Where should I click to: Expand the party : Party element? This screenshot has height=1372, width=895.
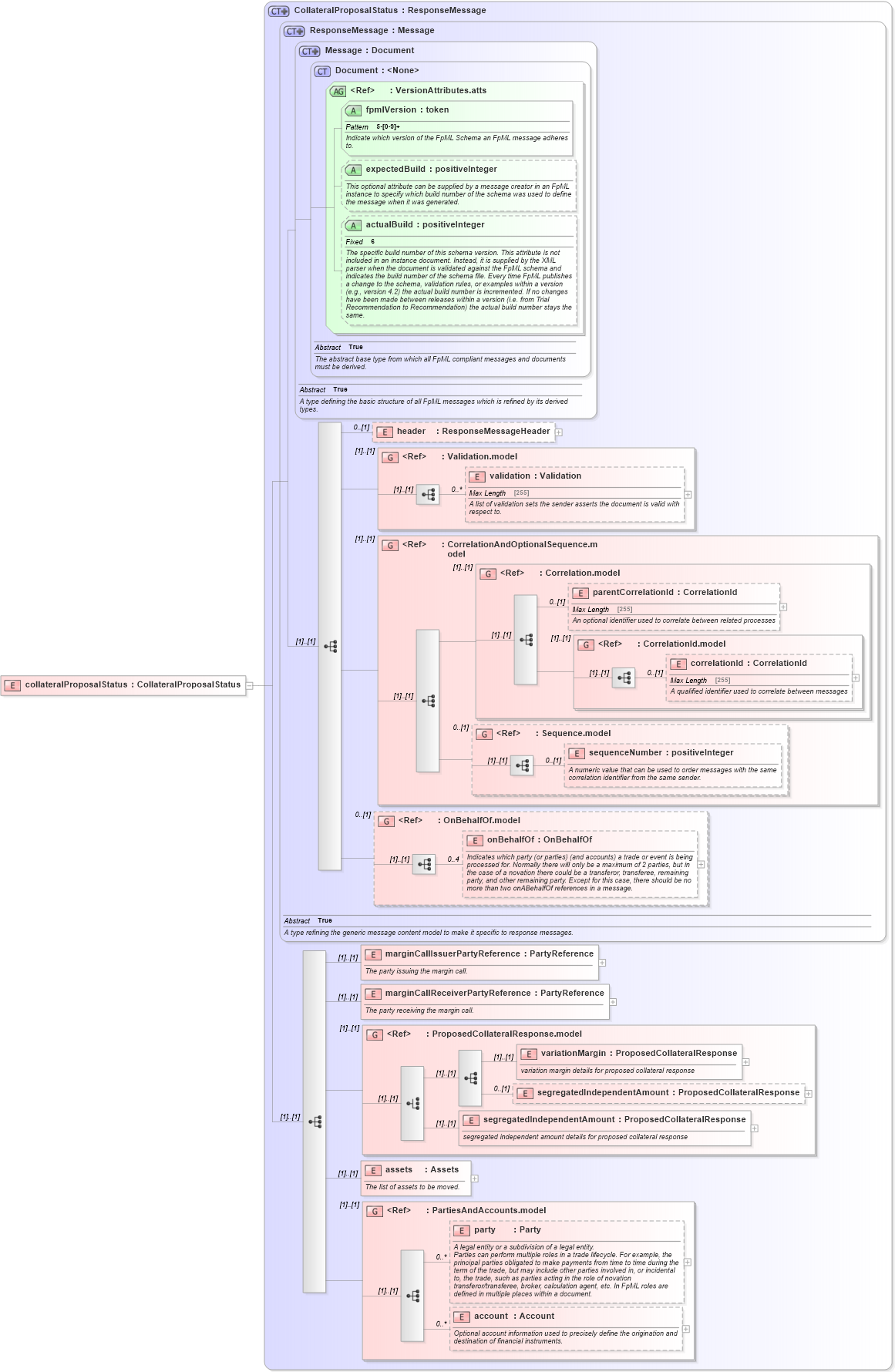coord(688,1263)
